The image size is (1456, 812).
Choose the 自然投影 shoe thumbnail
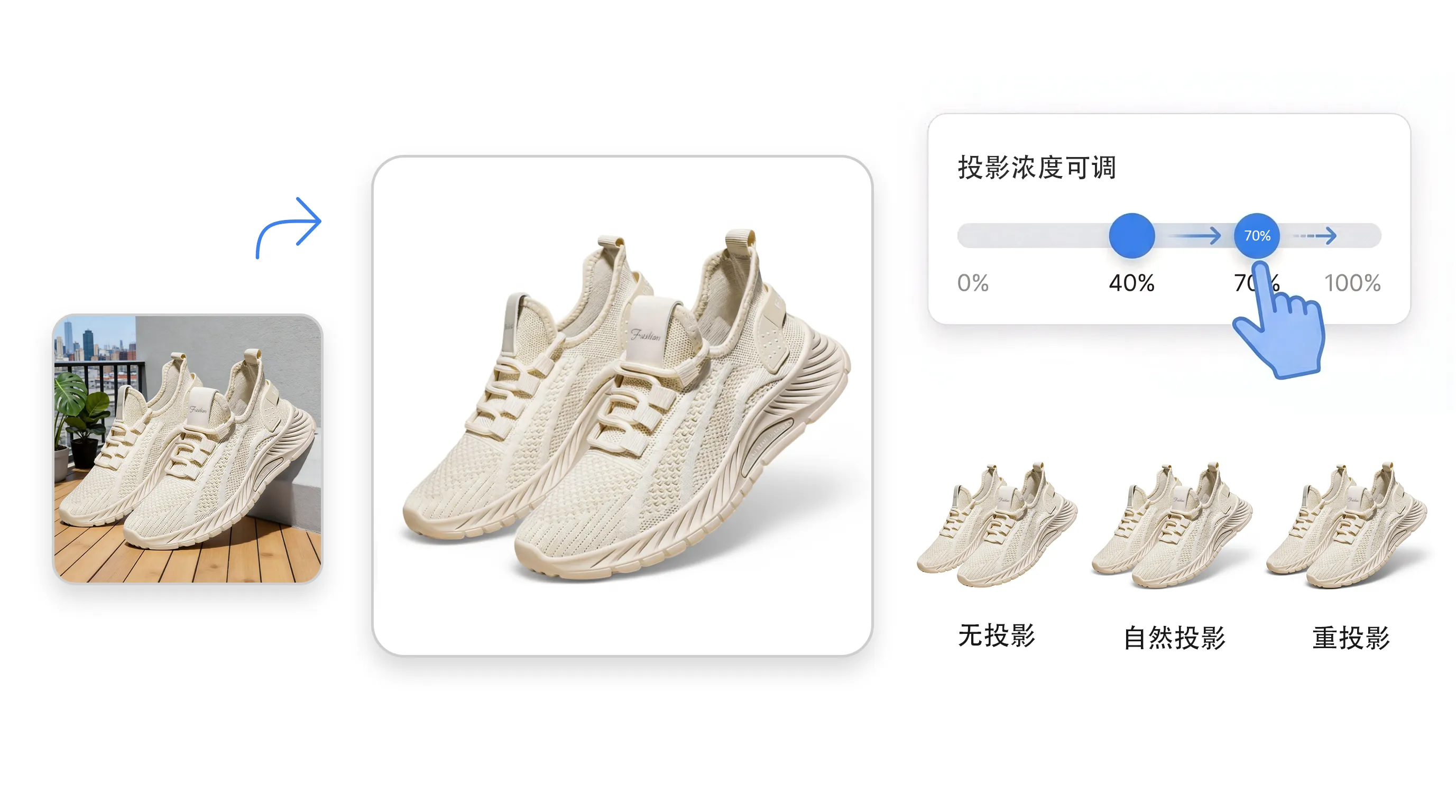pyautogui.click(x=1172, y=525)
